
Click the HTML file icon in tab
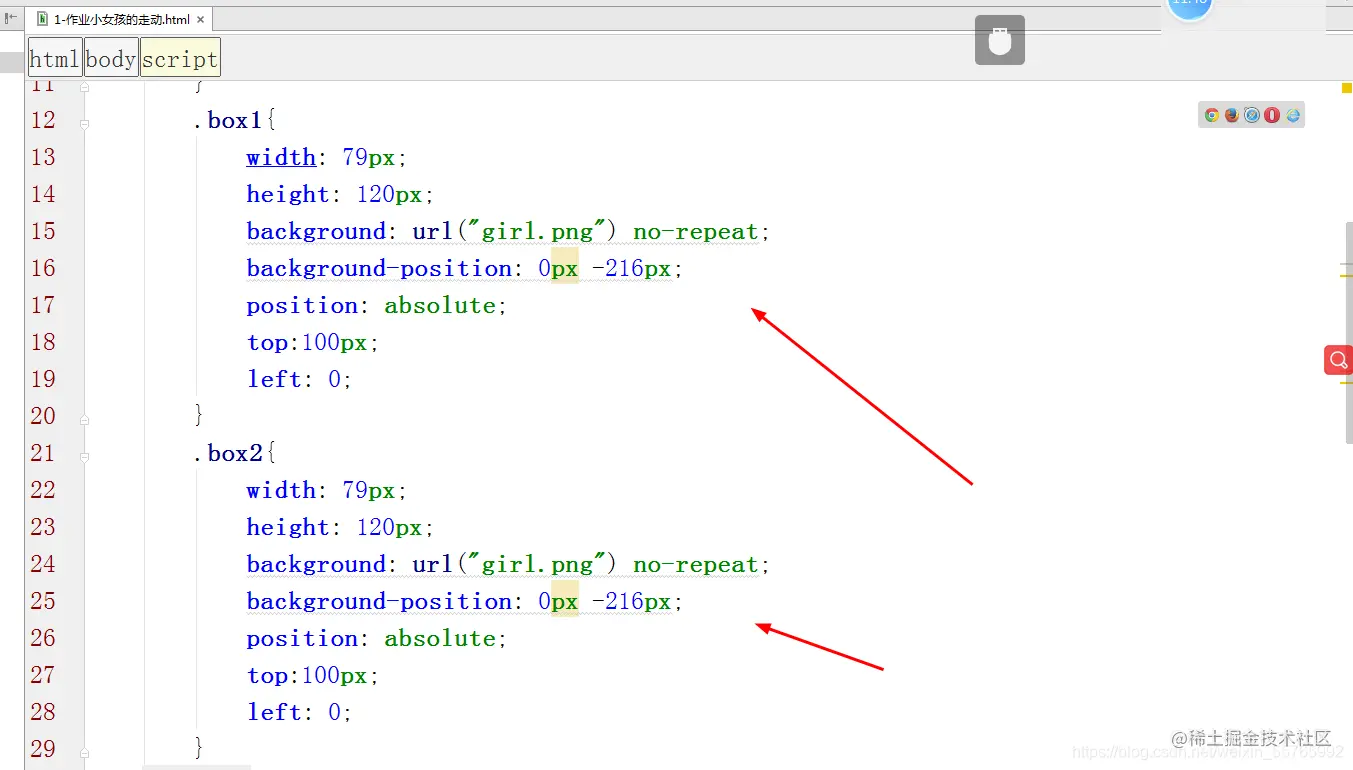pyautogui.click(x=41, y=19)
